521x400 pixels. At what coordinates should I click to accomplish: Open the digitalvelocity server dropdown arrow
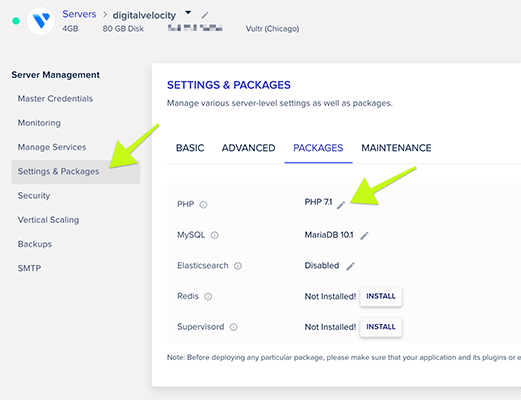coord(188,13)
